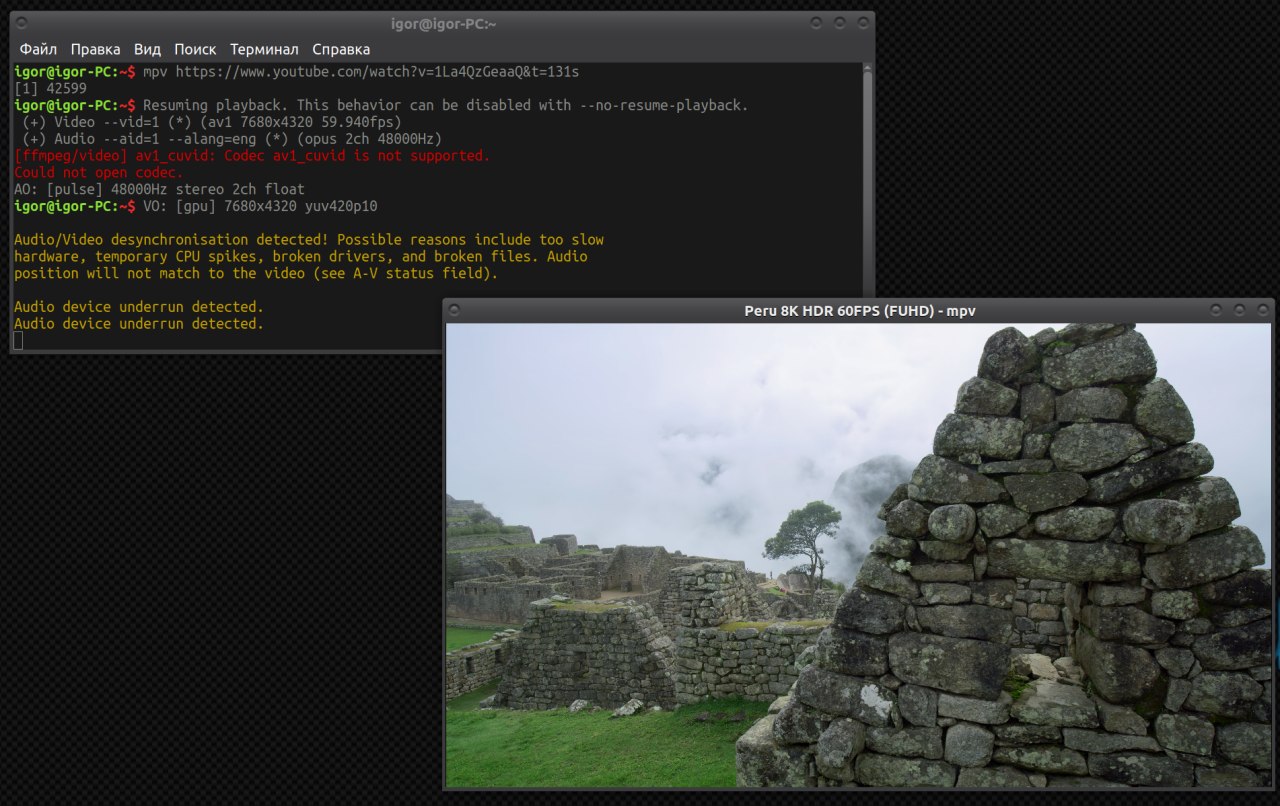Click the 'Resuming playback' message line

[x=446, y=105]
